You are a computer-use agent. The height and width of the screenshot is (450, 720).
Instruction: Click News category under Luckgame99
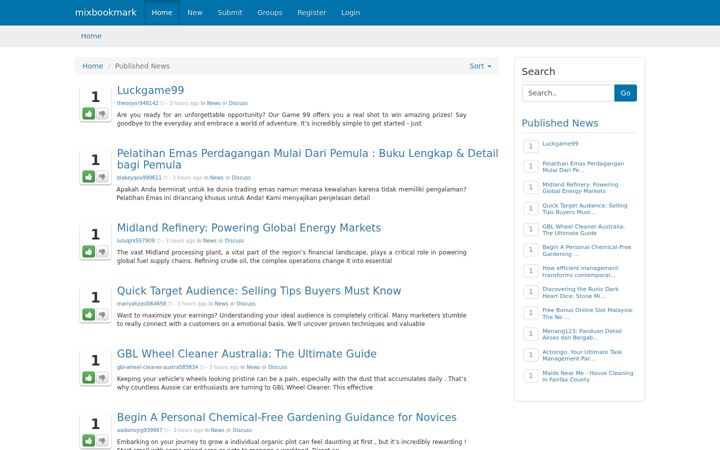click(214, 103)
